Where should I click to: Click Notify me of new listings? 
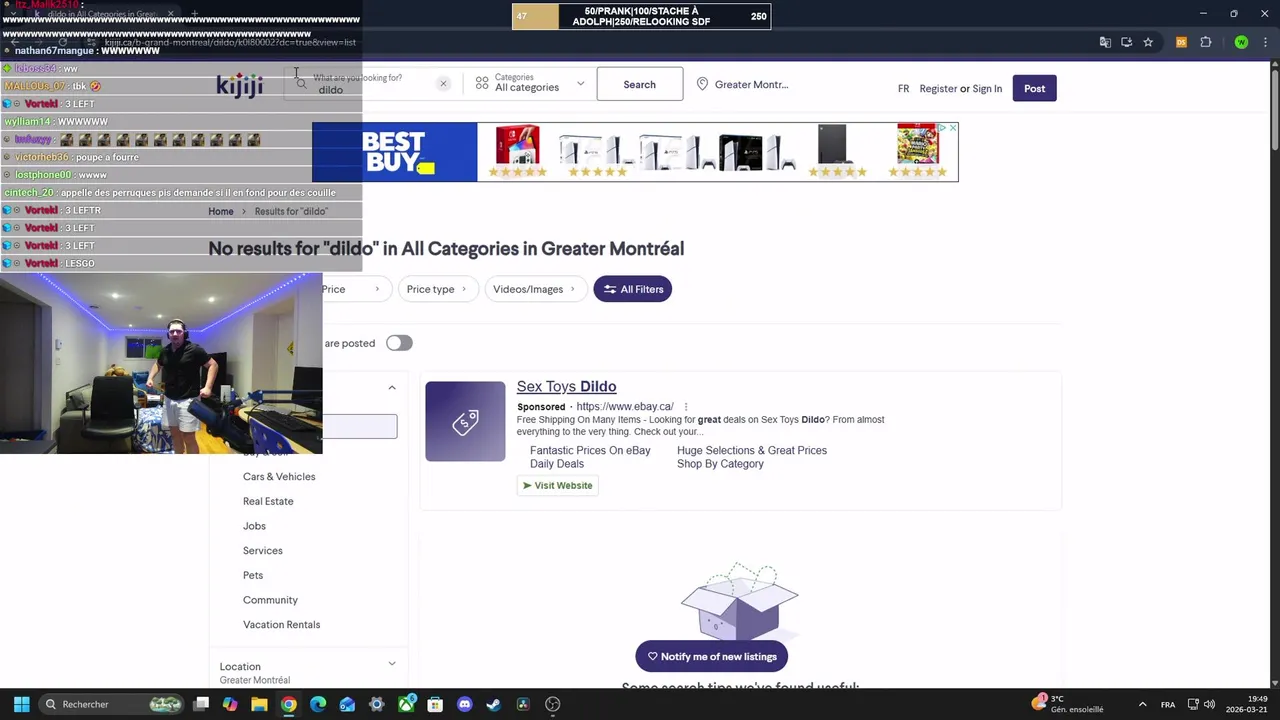click(x=712, y=657)
